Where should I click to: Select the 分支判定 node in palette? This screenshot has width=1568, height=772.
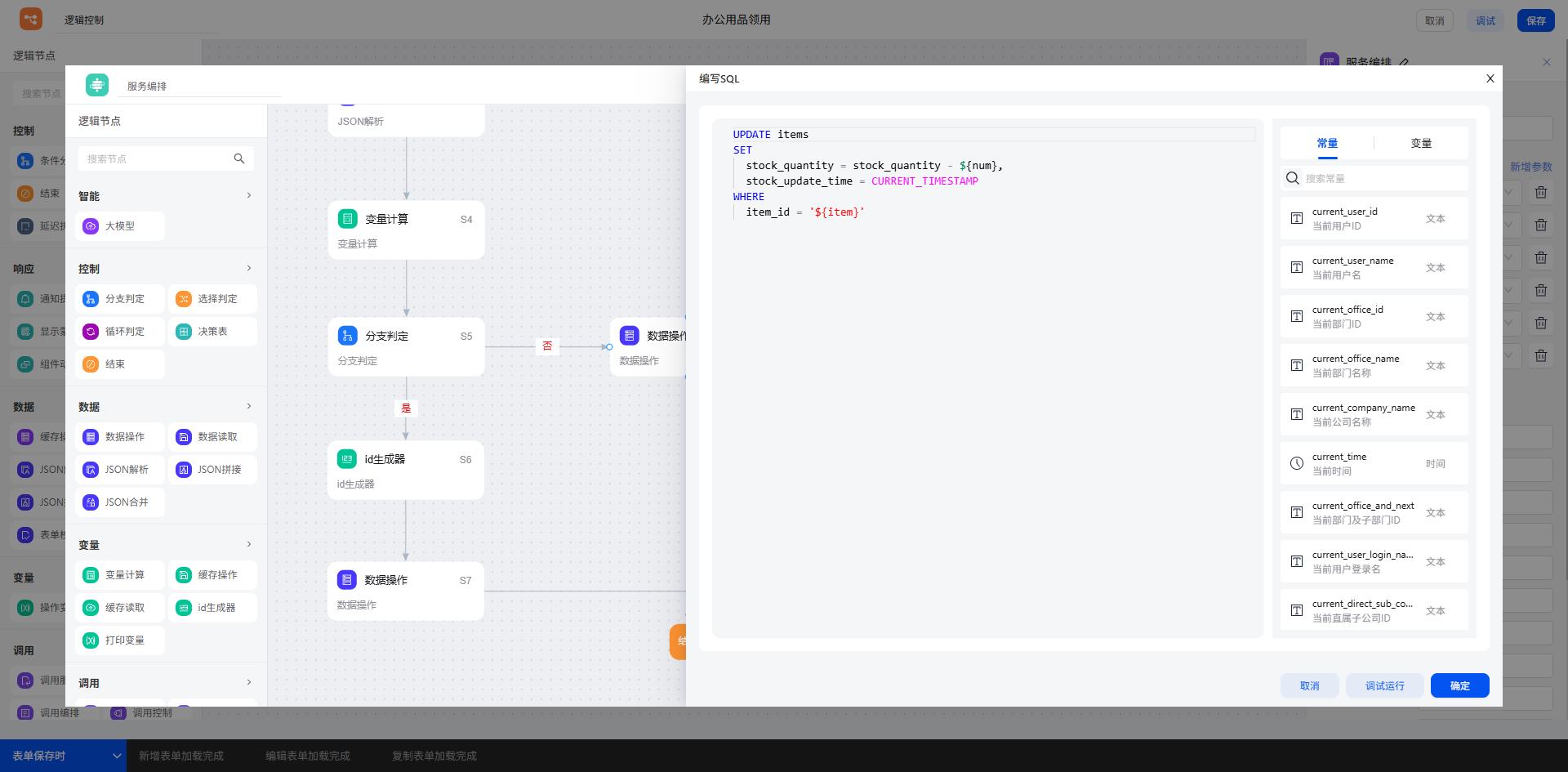120,299
